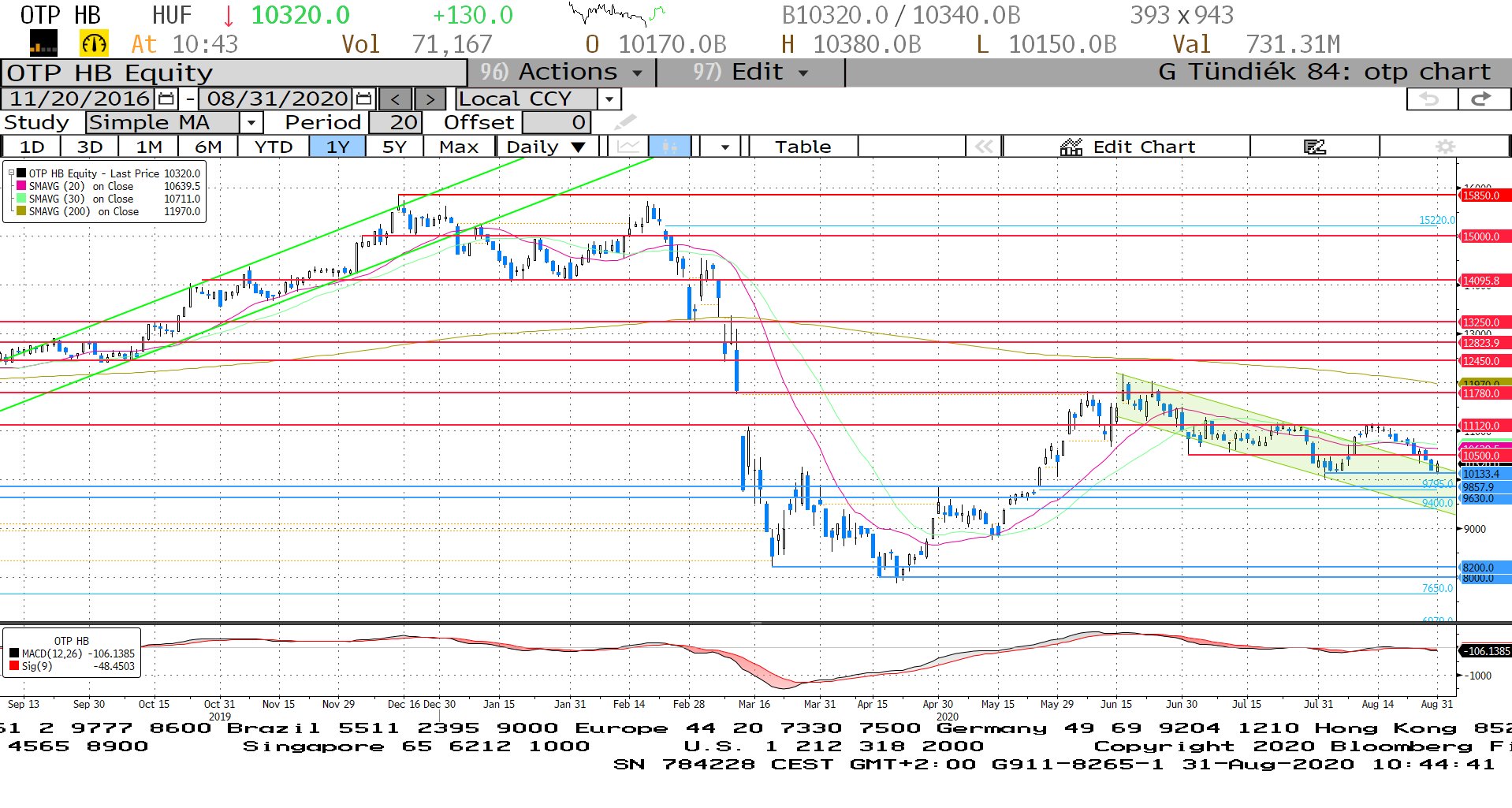Shift date range backward with left arrow
The width and height of the screenshot is (1512, 808).
tap(395, 99)
